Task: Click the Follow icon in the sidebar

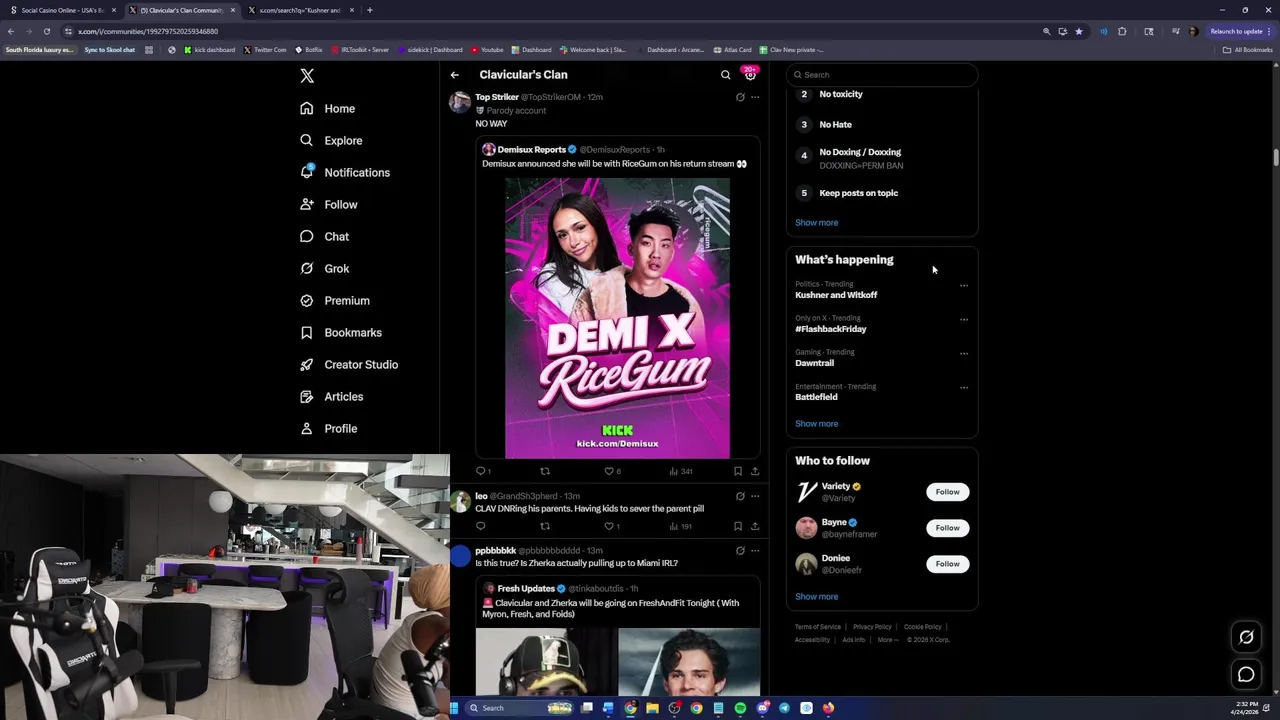Action: [x=307, y=204]
